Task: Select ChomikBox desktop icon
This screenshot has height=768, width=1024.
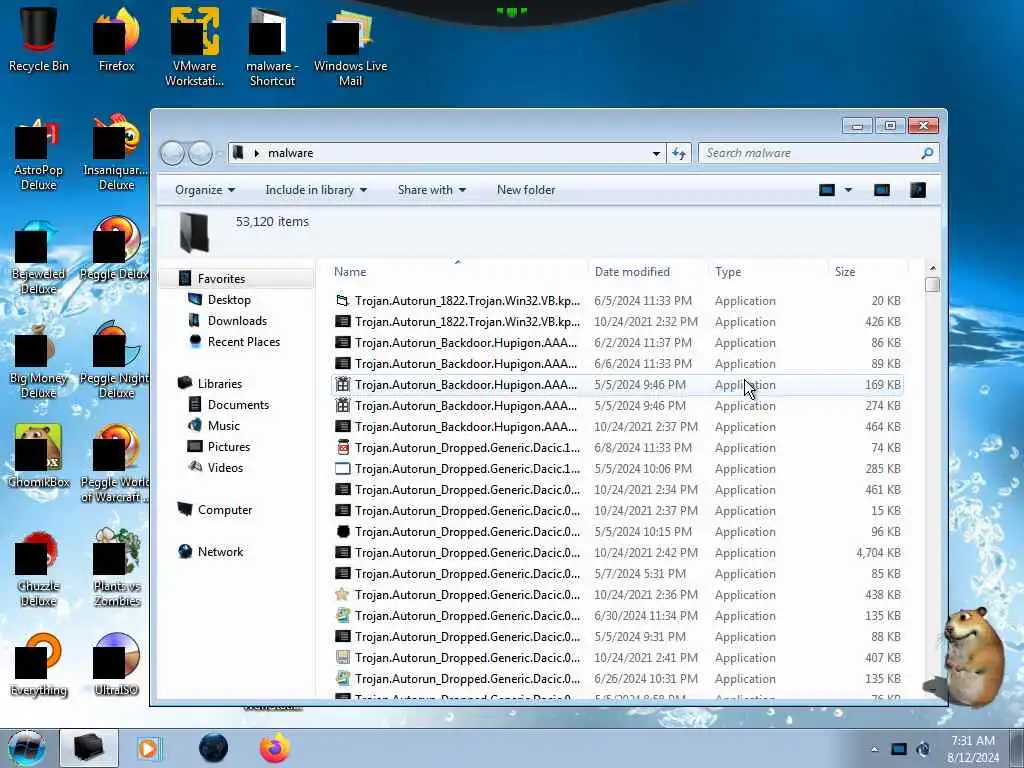Action: pos(39,456)
